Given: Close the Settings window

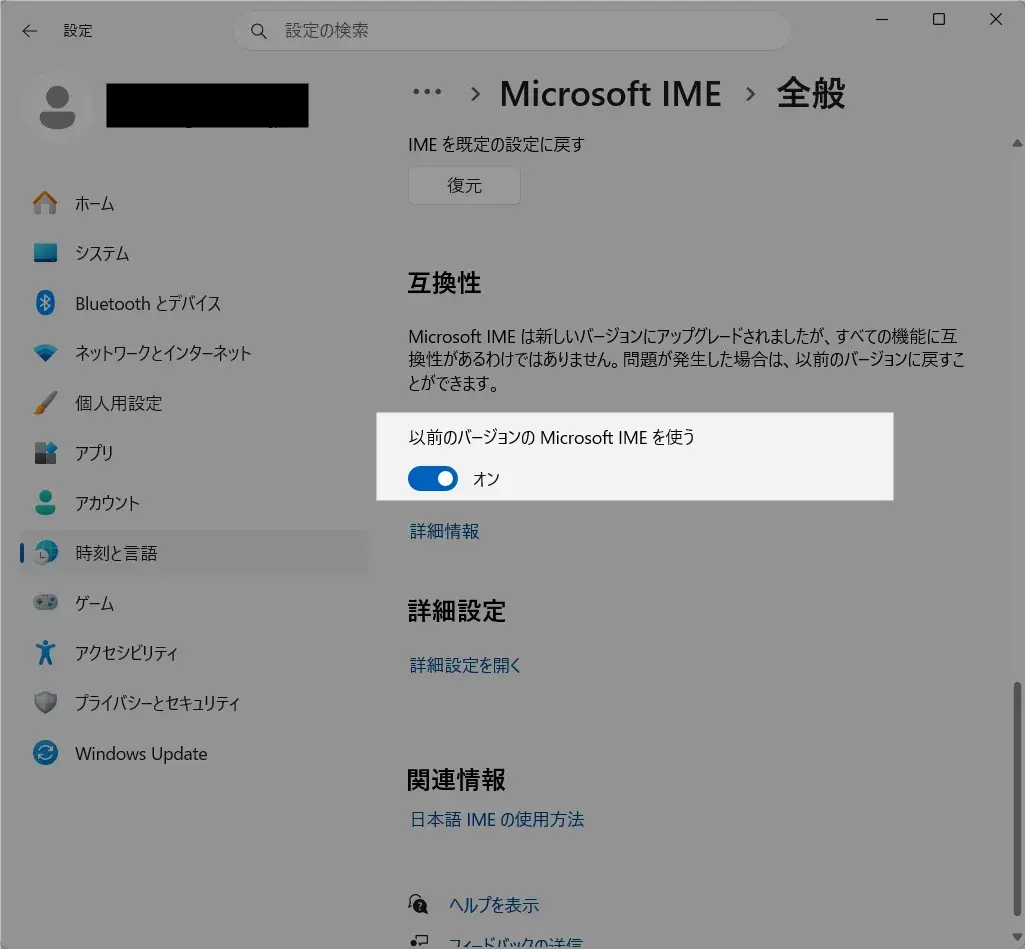Looking at the screenshot, I should tap(996, 20).
